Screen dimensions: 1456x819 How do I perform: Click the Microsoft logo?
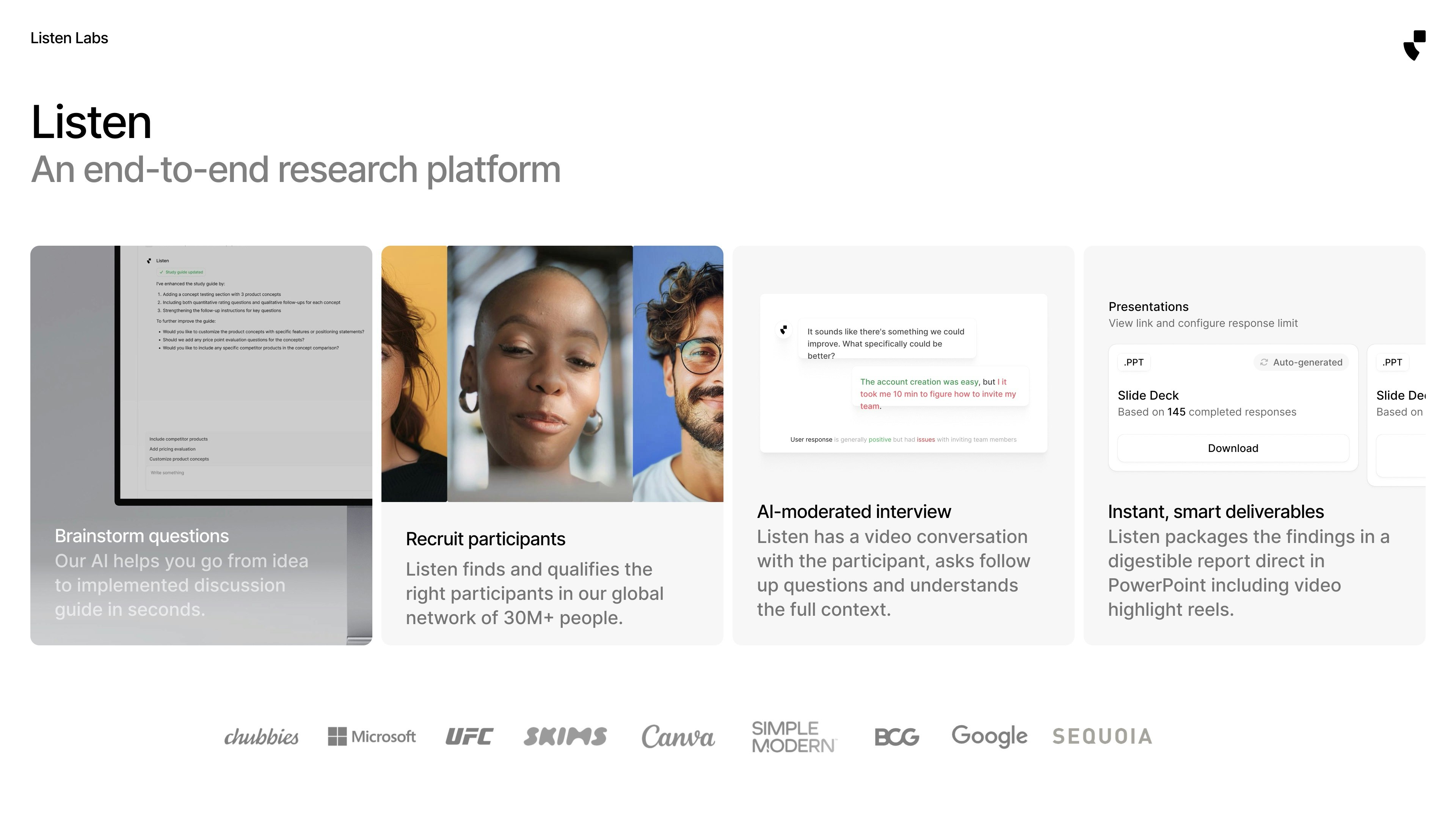pos(371,736)
